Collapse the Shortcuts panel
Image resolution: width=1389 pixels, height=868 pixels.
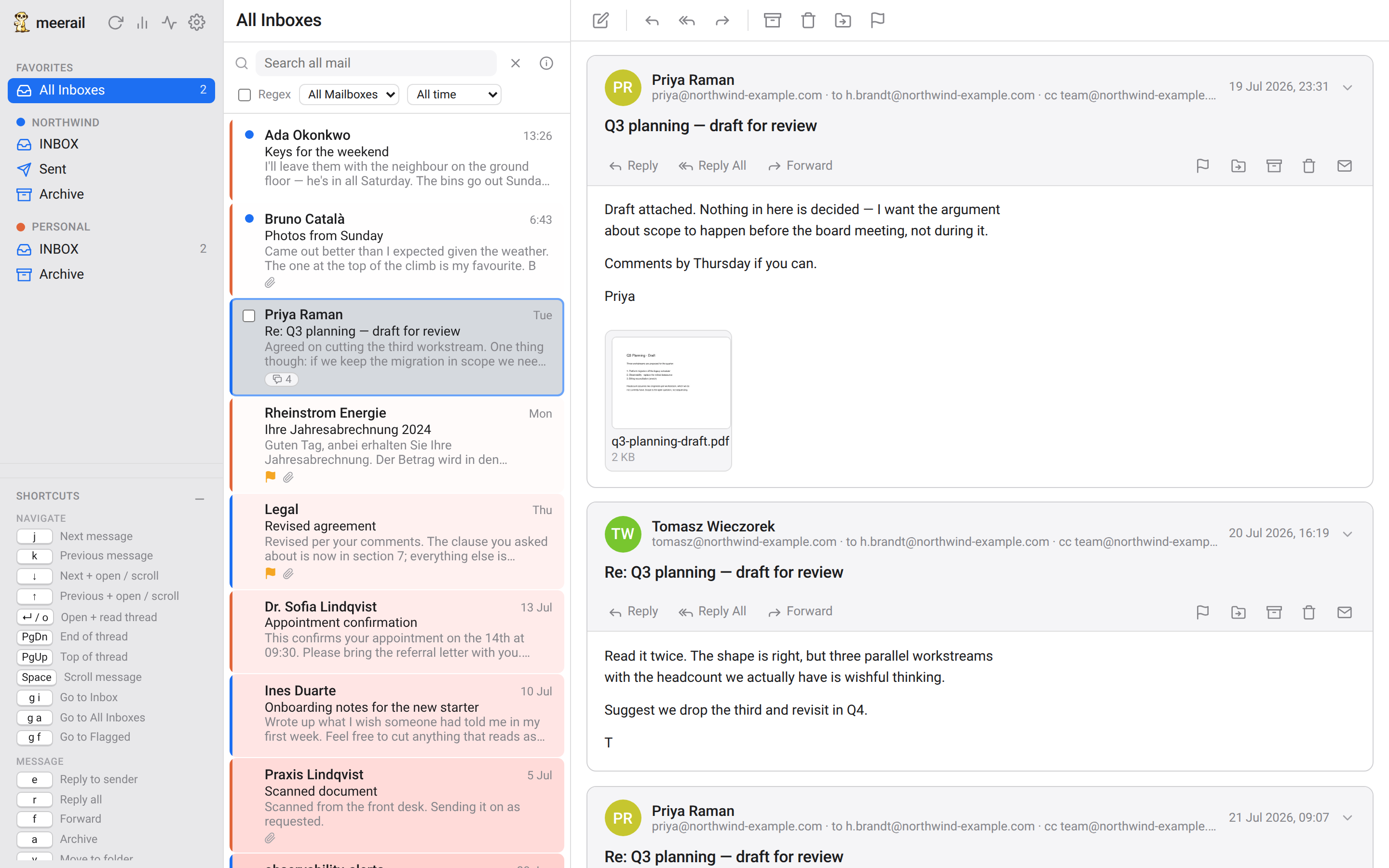point(200,499)
